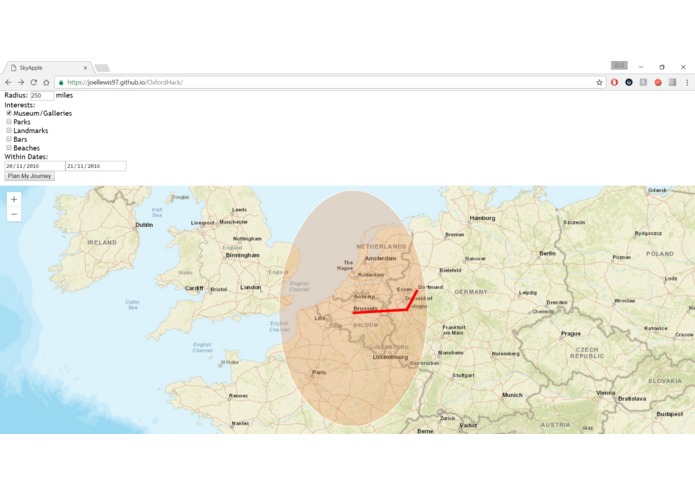Enable the Parks interest checkbox
This screenshot has height=494, width=695.
(x=9, y=121)
